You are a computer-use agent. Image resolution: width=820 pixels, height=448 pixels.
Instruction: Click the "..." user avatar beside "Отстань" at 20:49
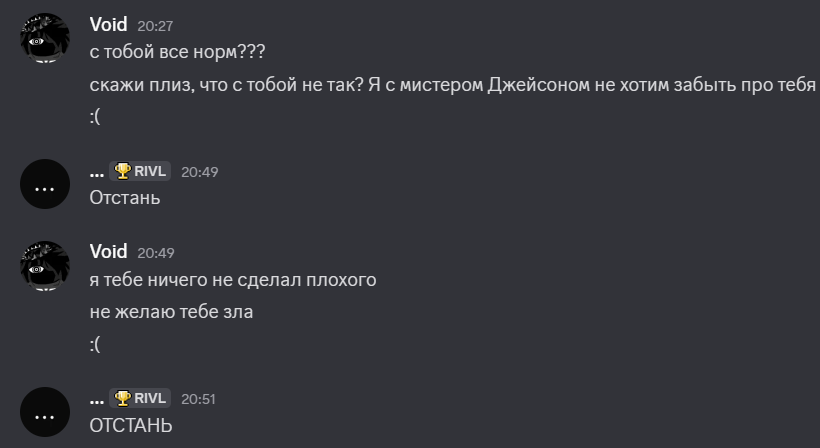pyautogui.click(x=45, y=184)
